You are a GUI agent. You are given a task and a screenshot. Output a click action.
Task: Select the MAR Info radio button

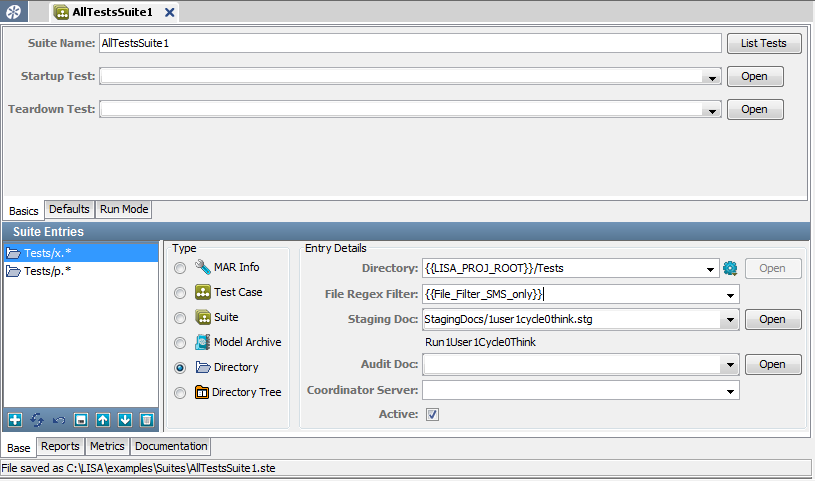(180, 268)
